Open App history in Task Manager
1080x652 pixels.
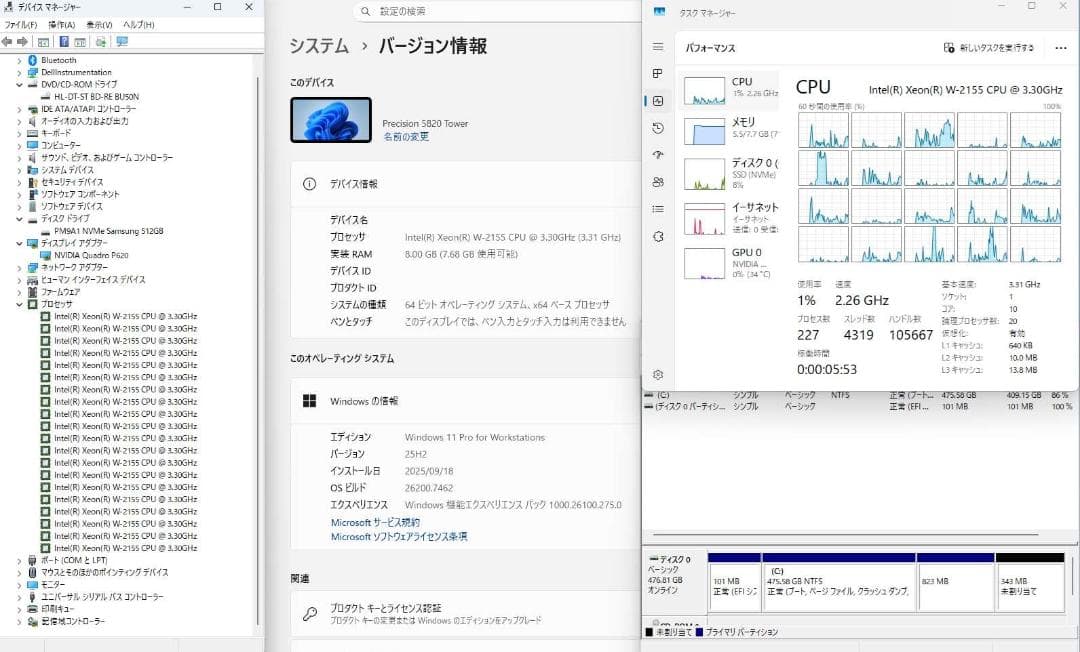pyautogui.click(x=658, y=128)
